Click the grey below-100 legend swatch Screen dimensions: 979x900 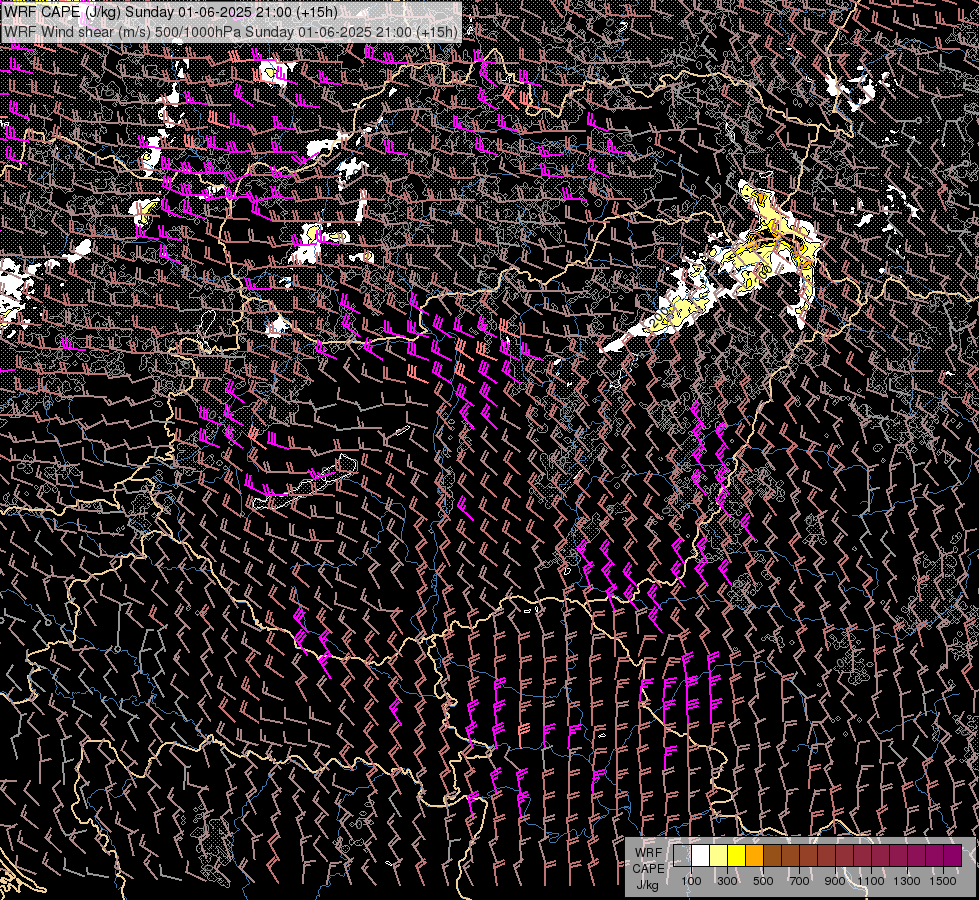pyautogui.click(x=682, y=856)
